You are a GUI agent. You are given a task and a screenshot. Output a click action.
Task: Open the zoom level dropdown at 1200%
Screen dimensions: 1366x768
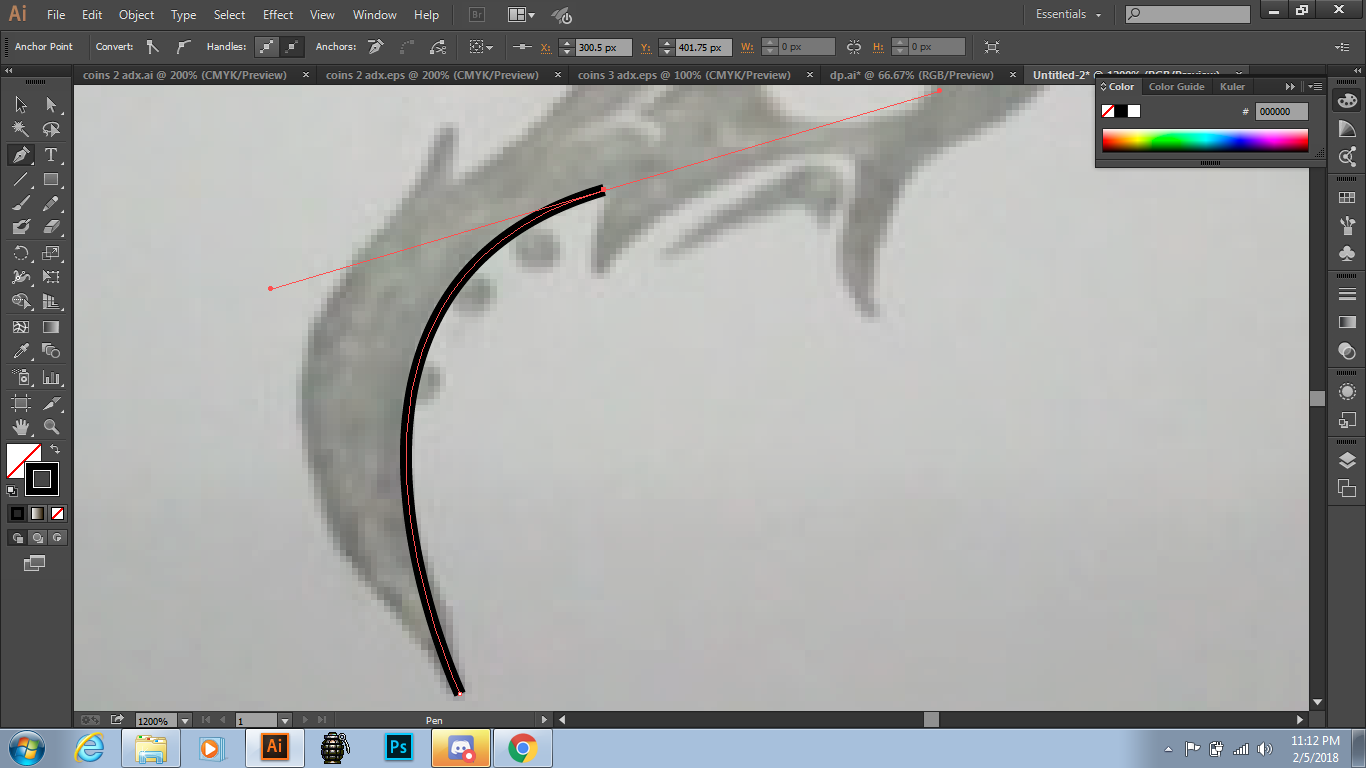[x=186, y=720]
